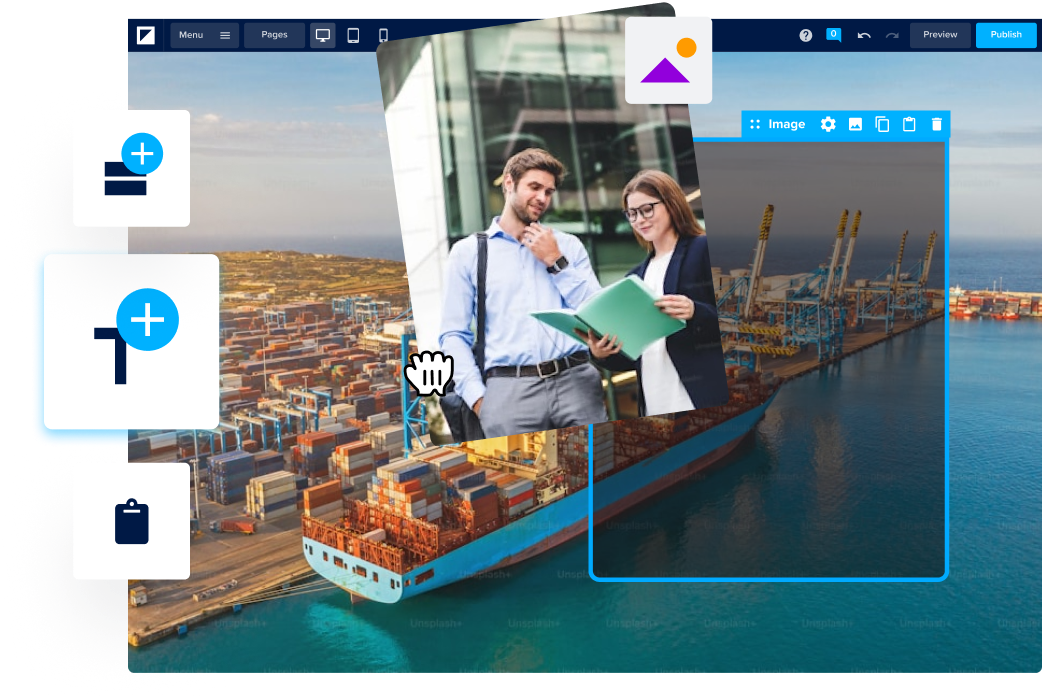Image resolution: width=1042 pixels, height=700 pixels.
Task: Redo the last undone action
Action: 891,35
